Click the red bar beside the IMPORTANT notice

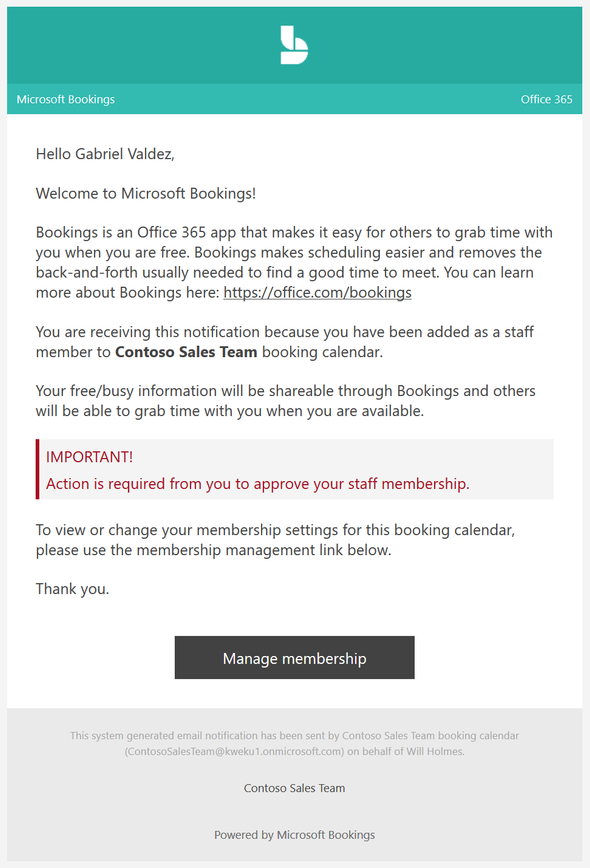(x=38, y=469)
